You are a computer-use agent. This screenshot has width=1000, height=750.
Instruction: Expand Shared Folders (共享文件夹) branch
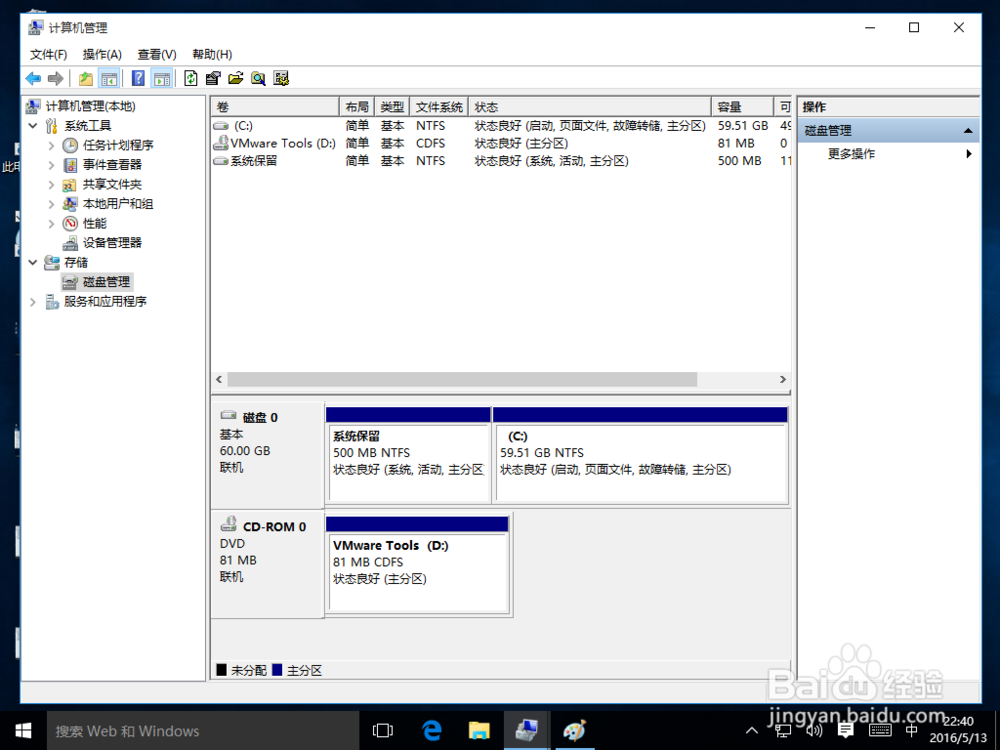[x=52, y=185]
